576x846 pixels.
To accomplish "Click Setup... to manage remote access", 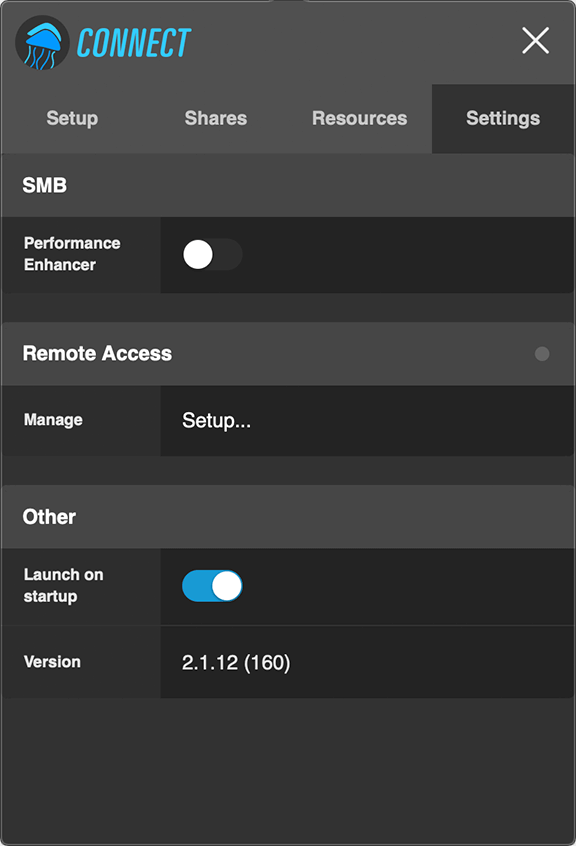I will click(216, 421).
